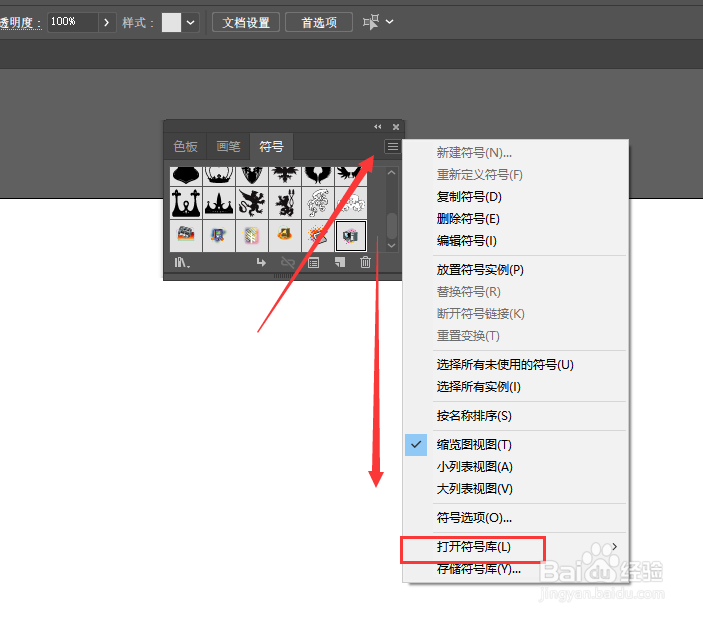The width and height of the screenshot is (703, 618).
Task: Select the spread eagle symbol in top row
Action: tap(285, 176)
